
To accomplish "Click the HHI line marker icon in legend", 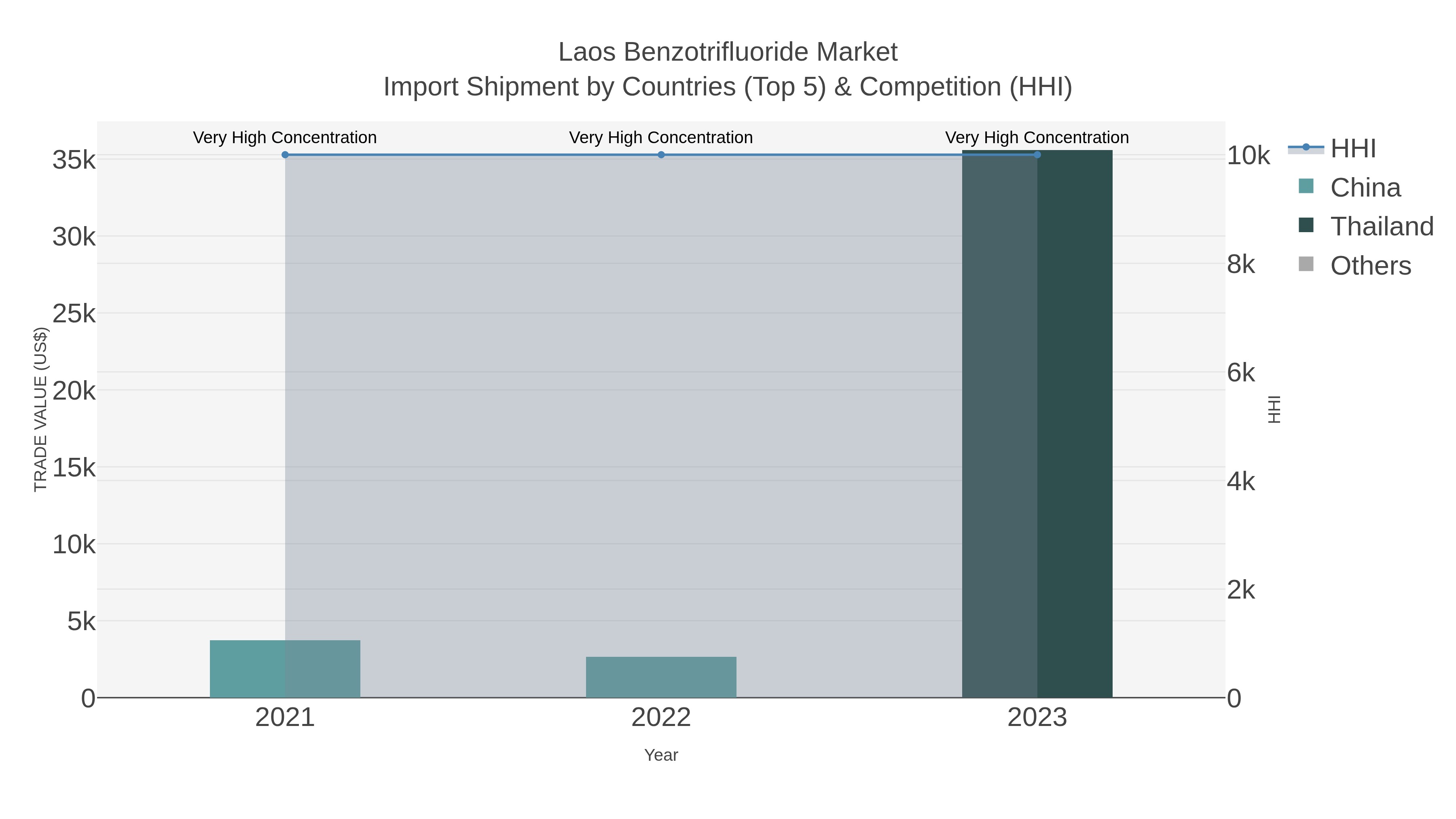I will (1306, 148).
